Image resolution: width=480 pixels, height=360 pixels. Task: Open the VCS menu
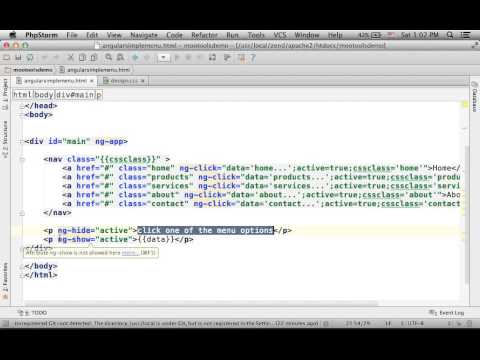point(280,35)
